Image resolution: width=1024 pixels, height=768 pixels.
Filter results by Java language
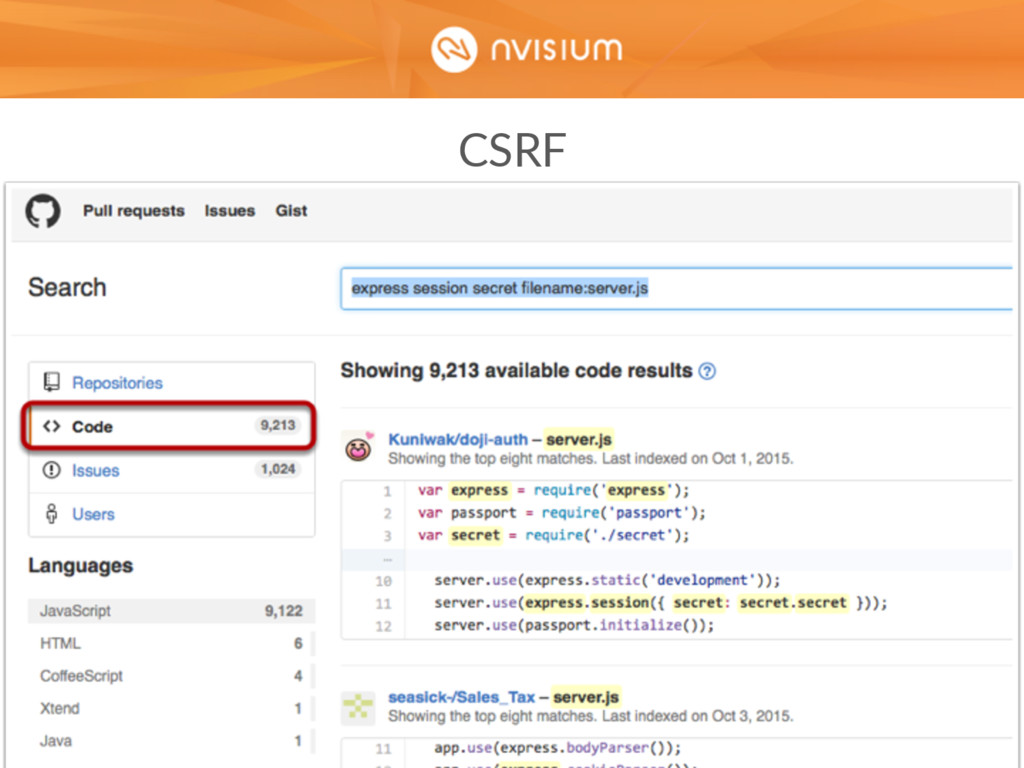click(x=172, y=741)
